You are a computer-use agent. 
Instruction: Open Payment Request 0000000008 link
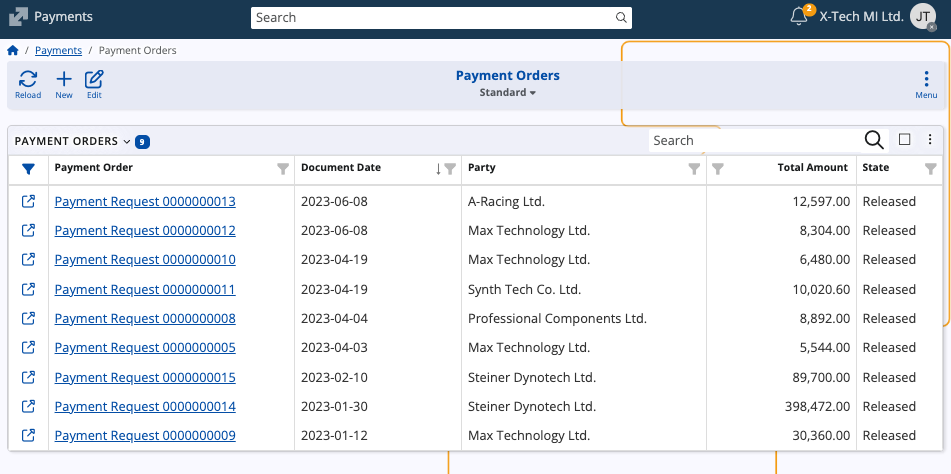pos(145,319)
